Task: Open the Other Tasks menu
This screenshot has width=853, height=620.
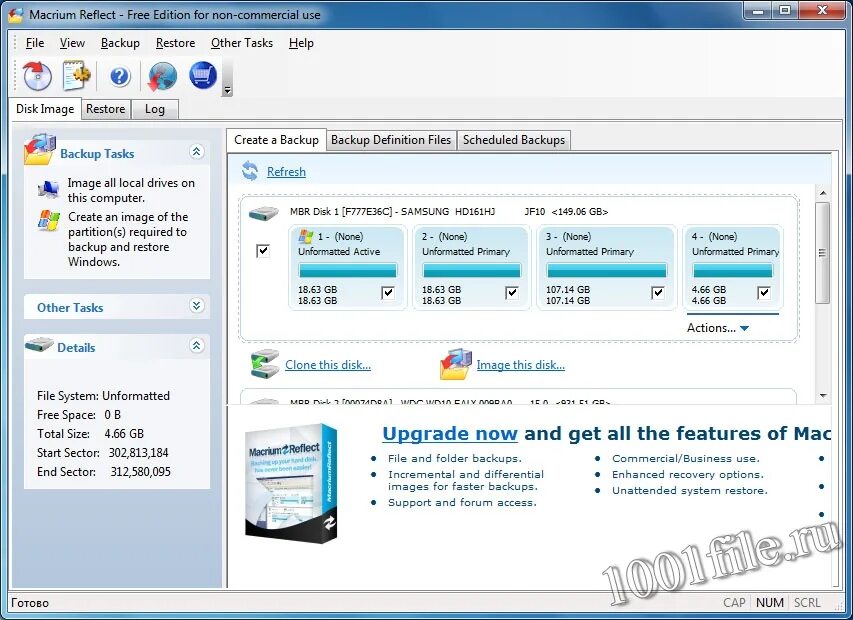Action: point(241,43)
